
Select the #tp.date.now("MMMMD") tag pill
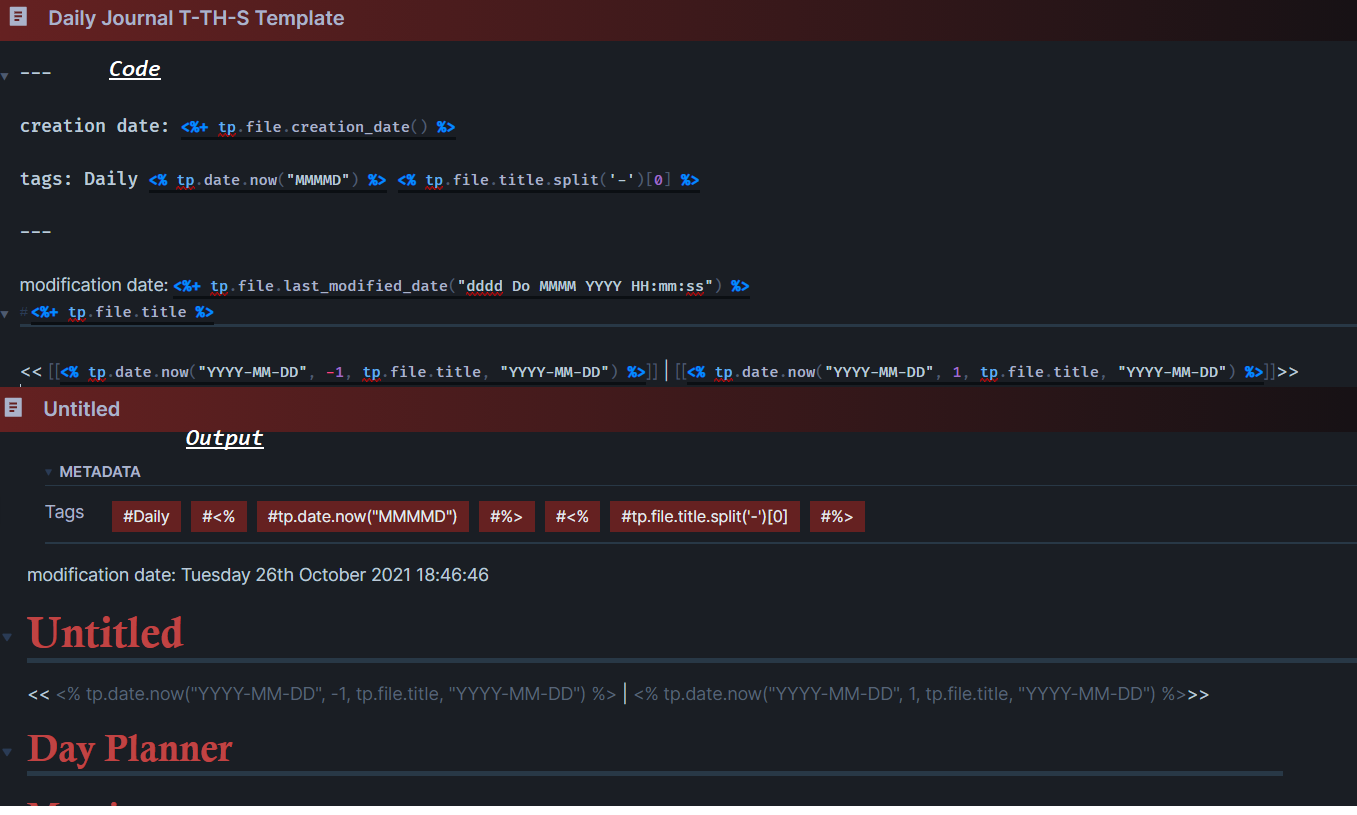point(362,516)
